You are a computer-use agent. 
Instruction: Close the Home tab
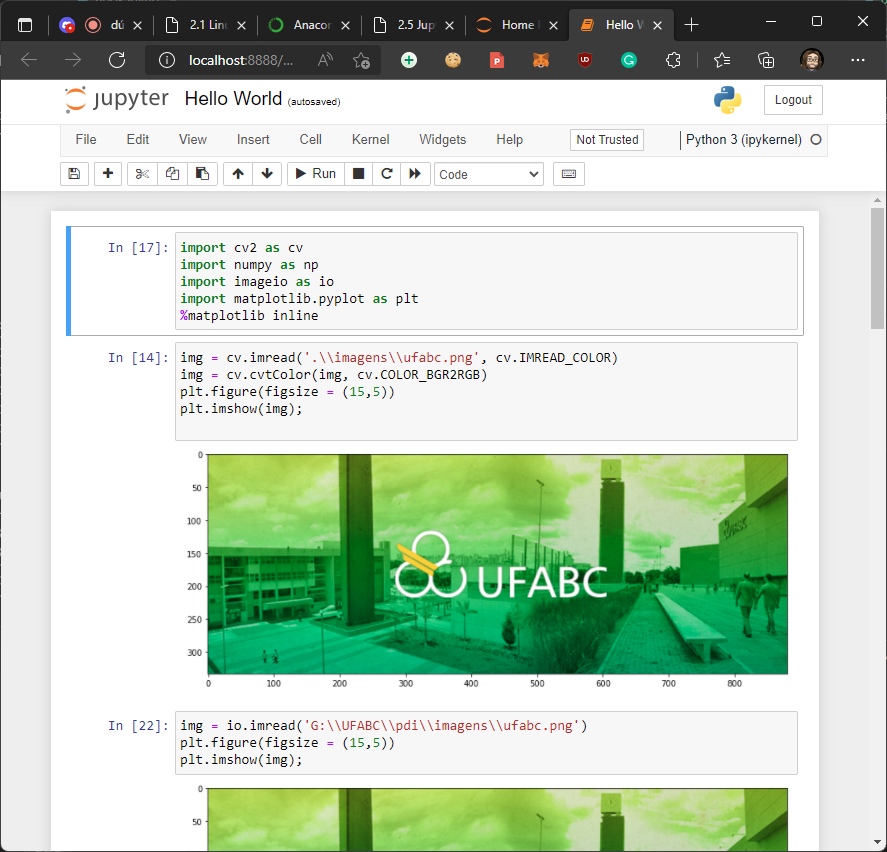(553, 25)
